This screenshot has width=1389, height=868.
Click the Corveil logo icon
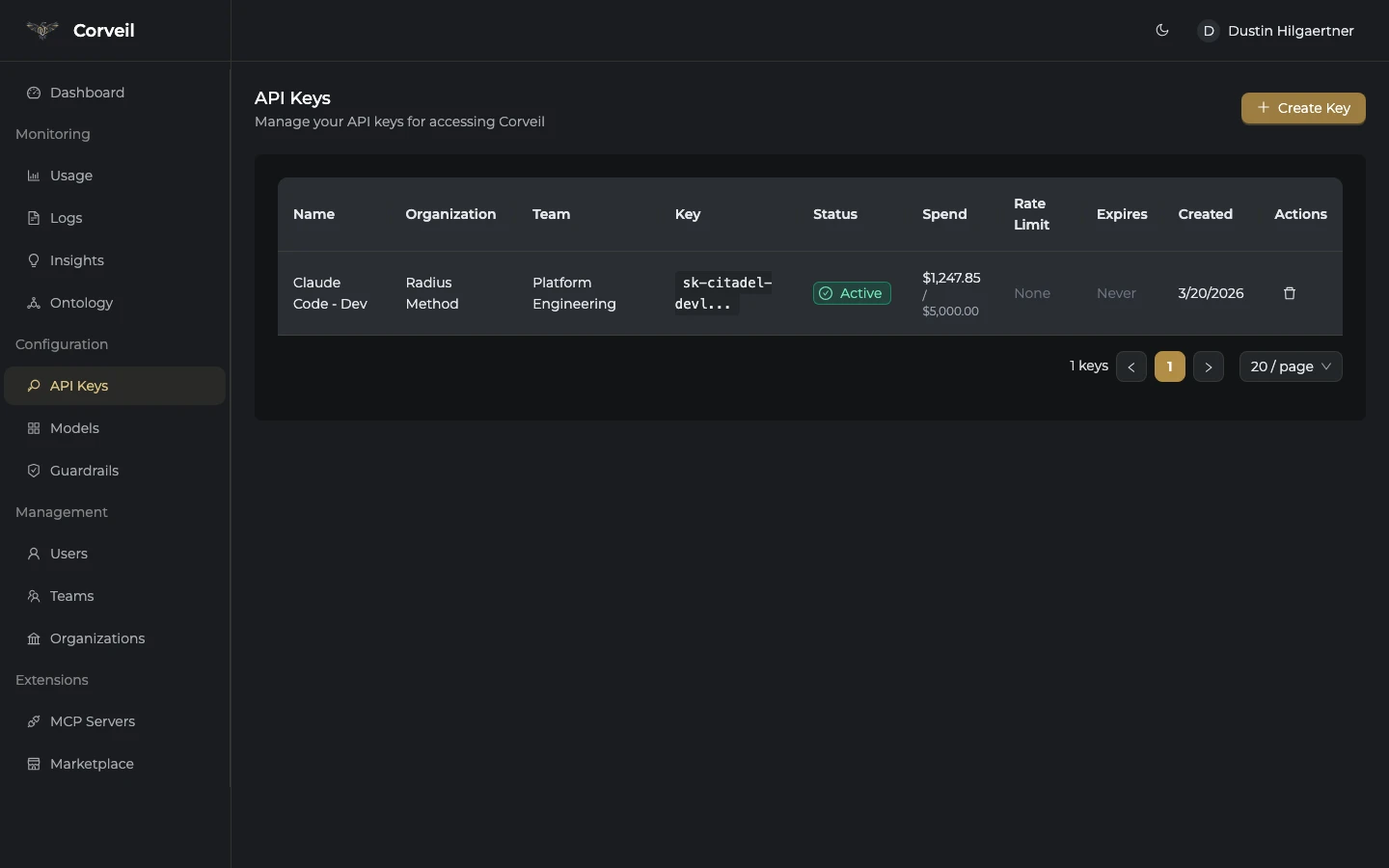pyautogui.click(x=41, y=31)
